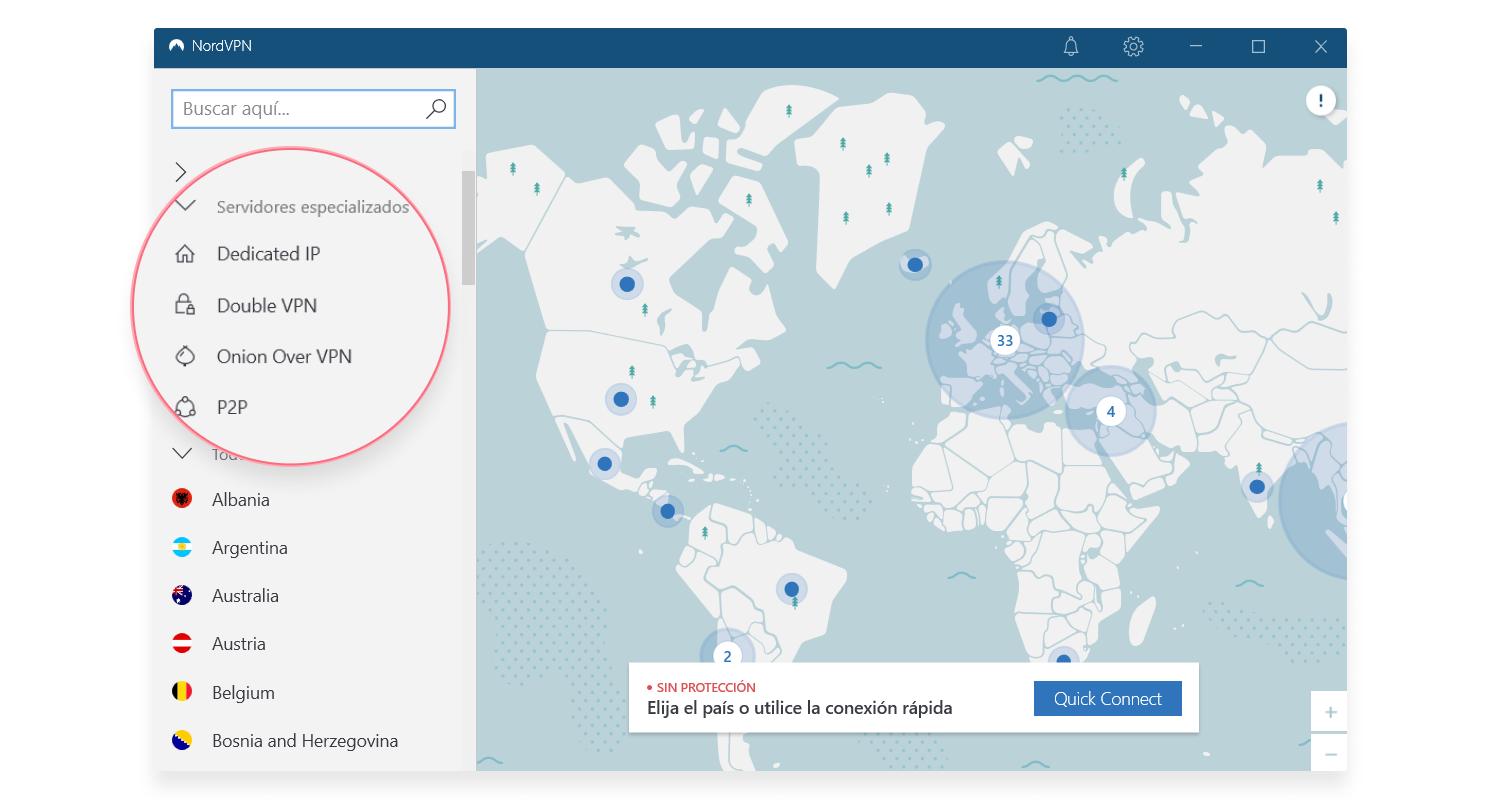Image resolution: width=1500 pixels, height=800 pixels.
Task: Collapse the countries list chevron above Albania
Action: 182,453
